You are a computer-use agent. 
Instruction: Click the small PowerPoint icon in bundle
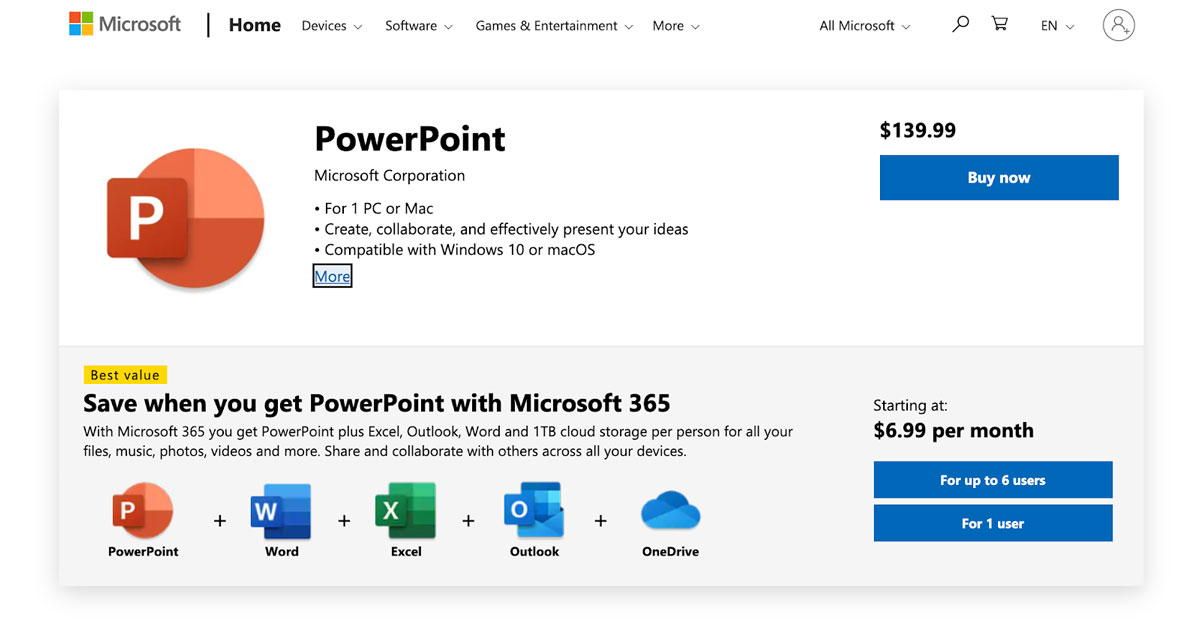pos(143,512)
